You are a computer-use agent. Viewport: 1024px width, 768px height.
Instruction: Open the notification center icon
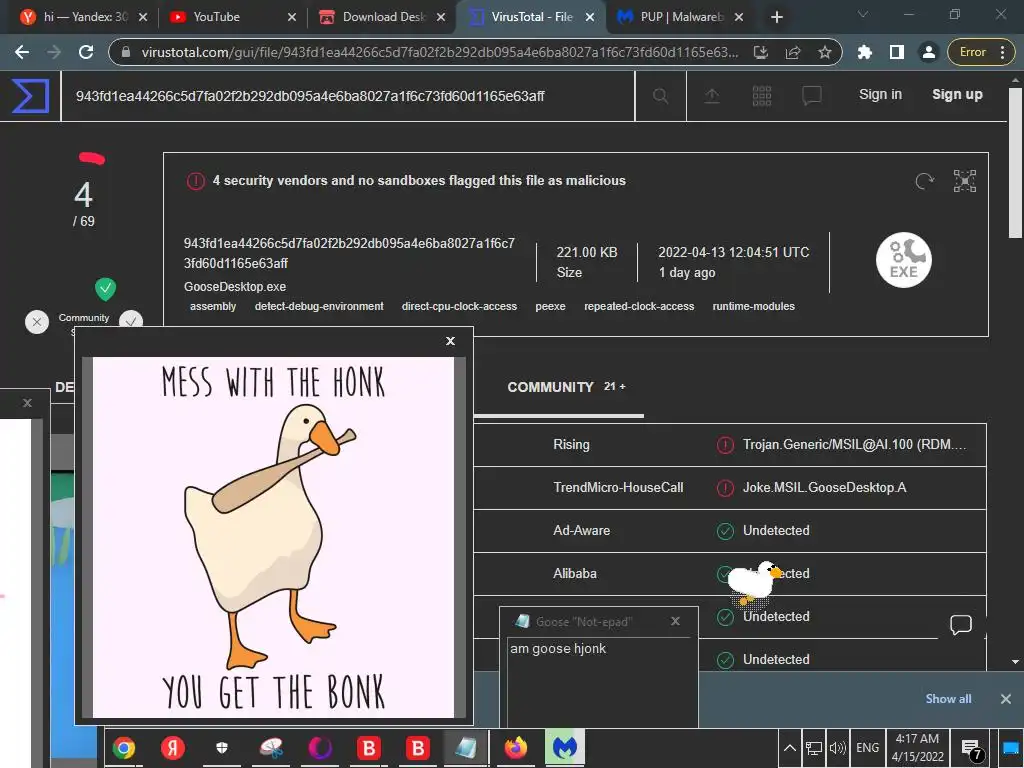click(971, 749)
